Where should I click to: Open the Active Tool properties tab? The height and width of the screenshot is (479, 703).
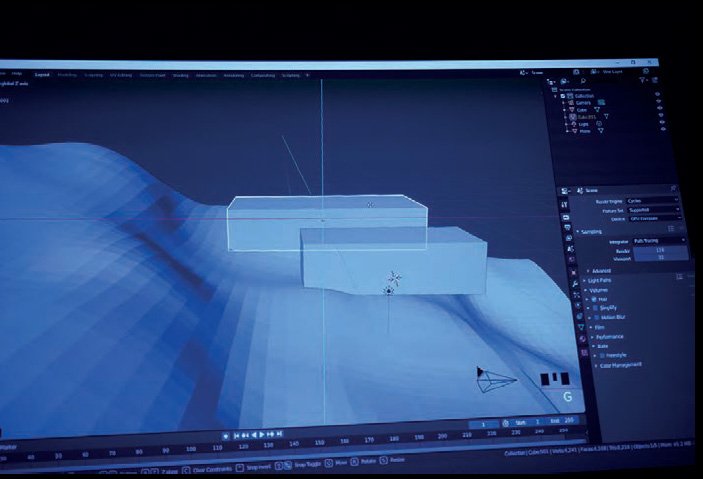click(x=564, y=205)
